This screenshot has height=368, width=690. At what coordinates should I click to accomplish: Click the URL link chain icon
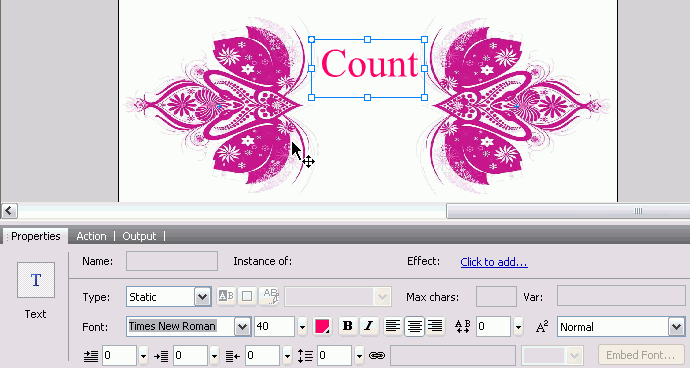click(x=377, y=355)
